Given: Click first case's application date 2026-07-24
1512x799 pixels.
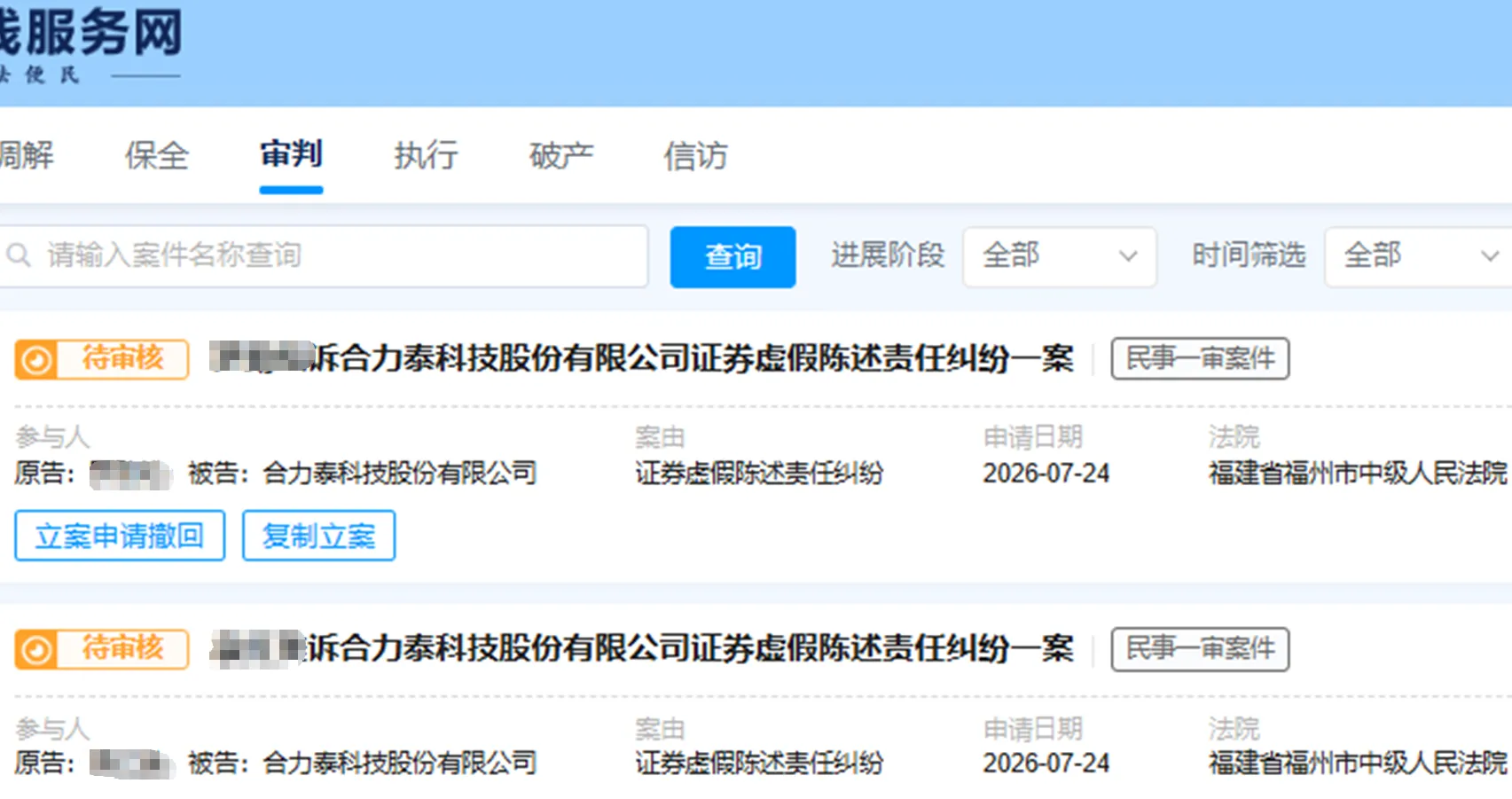Looking at the screenshot, I should pyautogui.click(x=1046, y=474).
